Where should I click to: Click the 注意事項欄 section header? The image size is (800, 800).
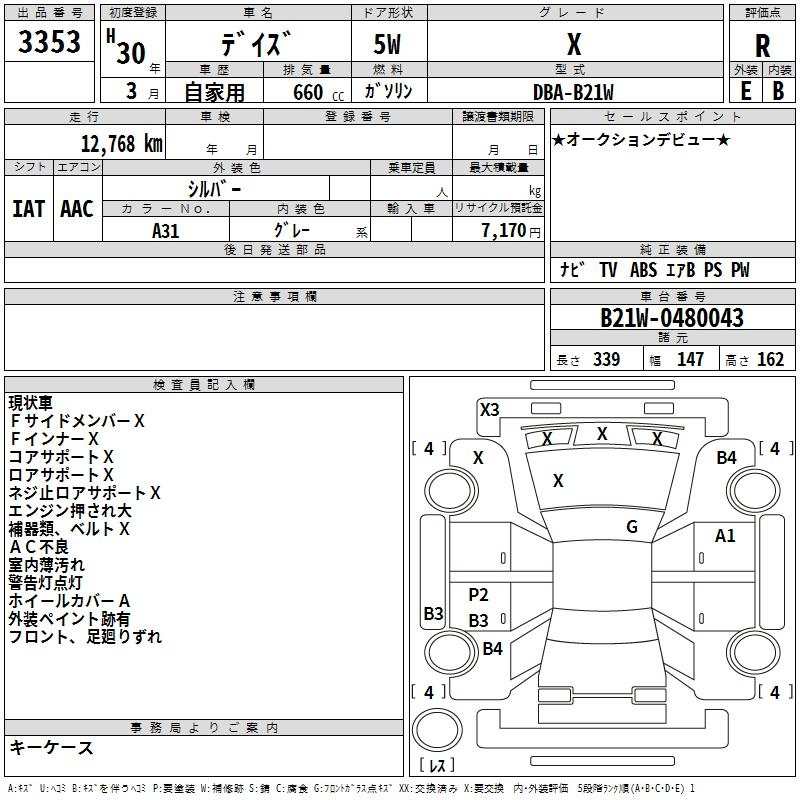pyautogui.click(x=274, y=297)
